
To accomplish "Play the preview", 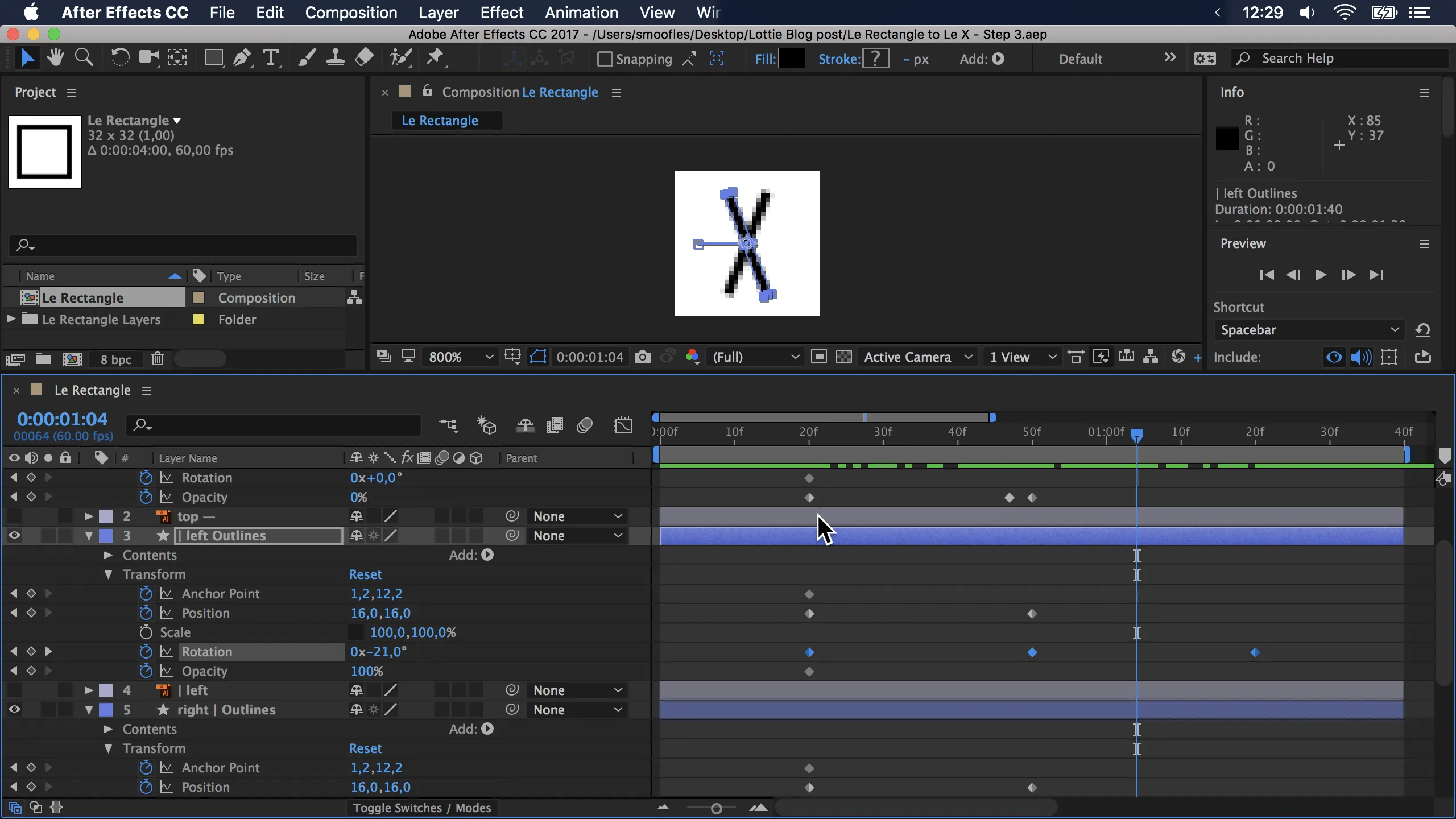I will tap(1321, 275).
